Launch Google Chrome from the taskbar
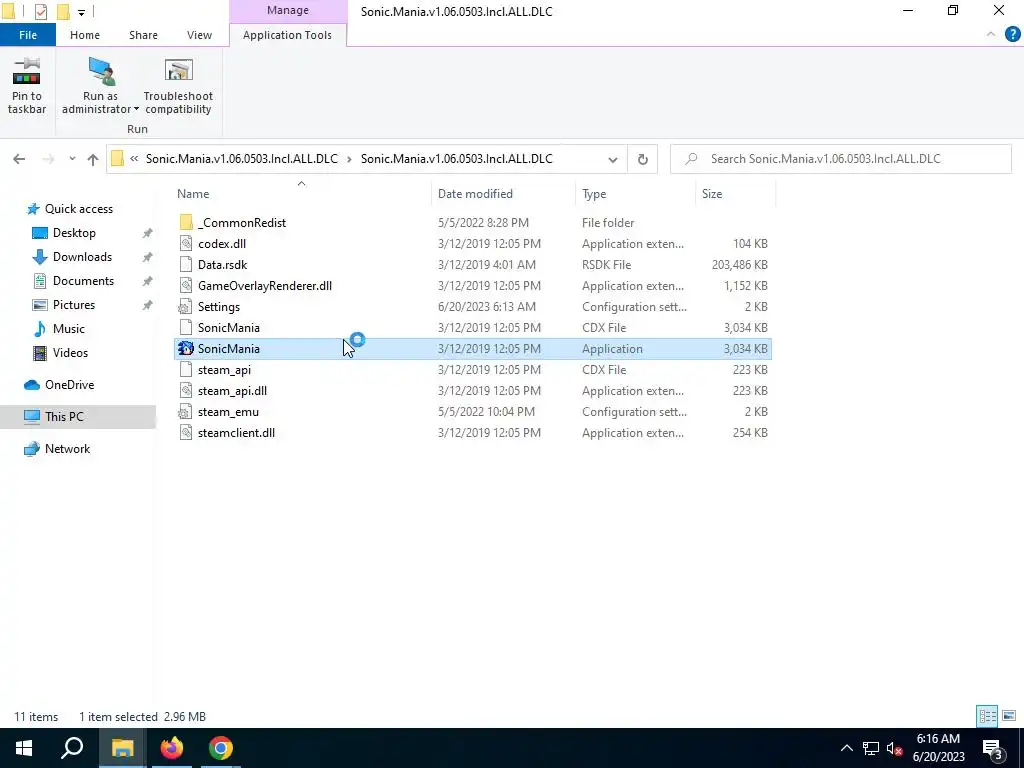Viewport: 1024px width, 768px height. pyautogui.click(x=221, y=748)
